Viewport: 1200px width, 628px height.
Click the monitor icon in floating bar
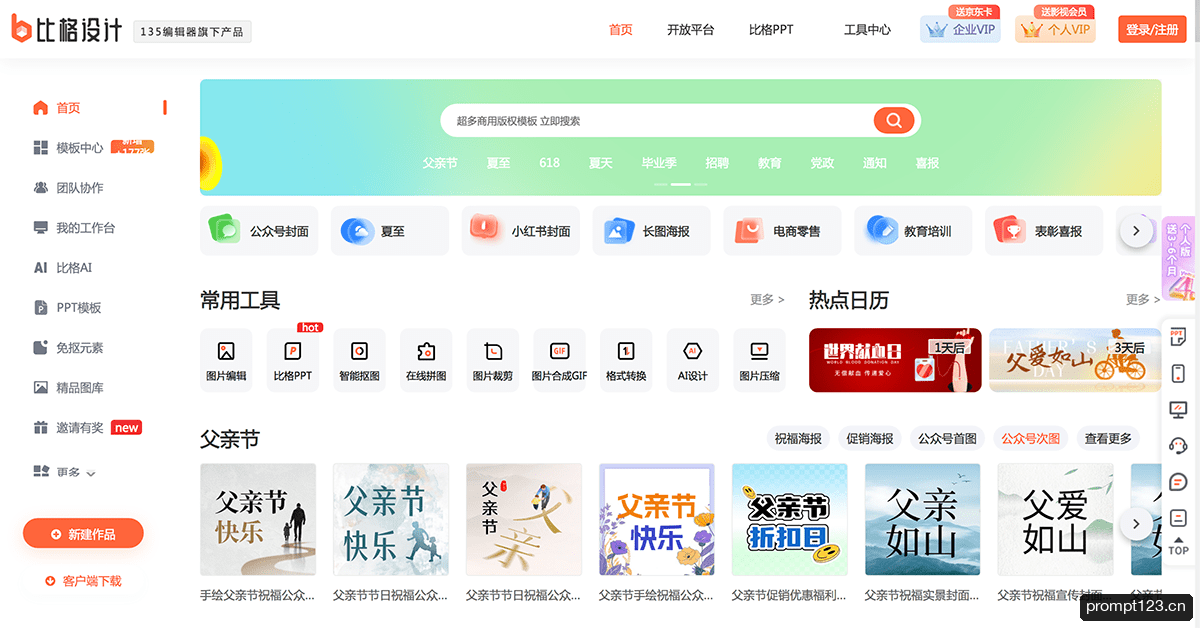point(1178,409)
